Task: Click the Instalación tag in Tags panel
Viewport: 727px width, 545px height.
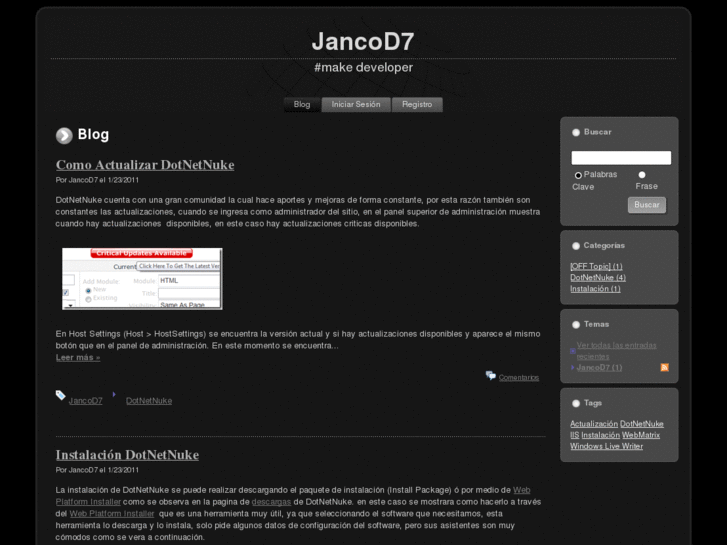Action: point(600,435)
